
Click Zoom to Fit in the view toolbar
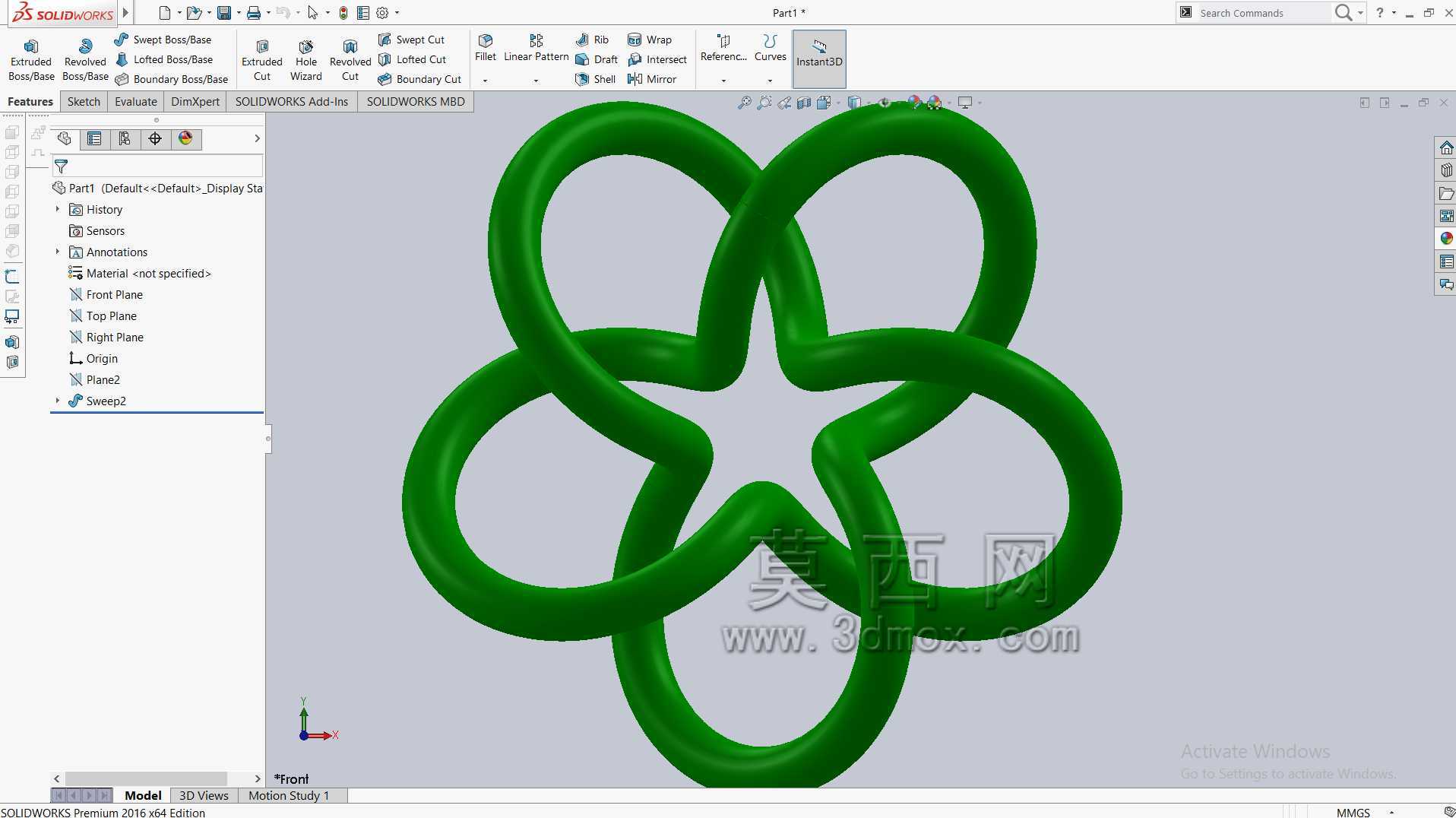745,103
